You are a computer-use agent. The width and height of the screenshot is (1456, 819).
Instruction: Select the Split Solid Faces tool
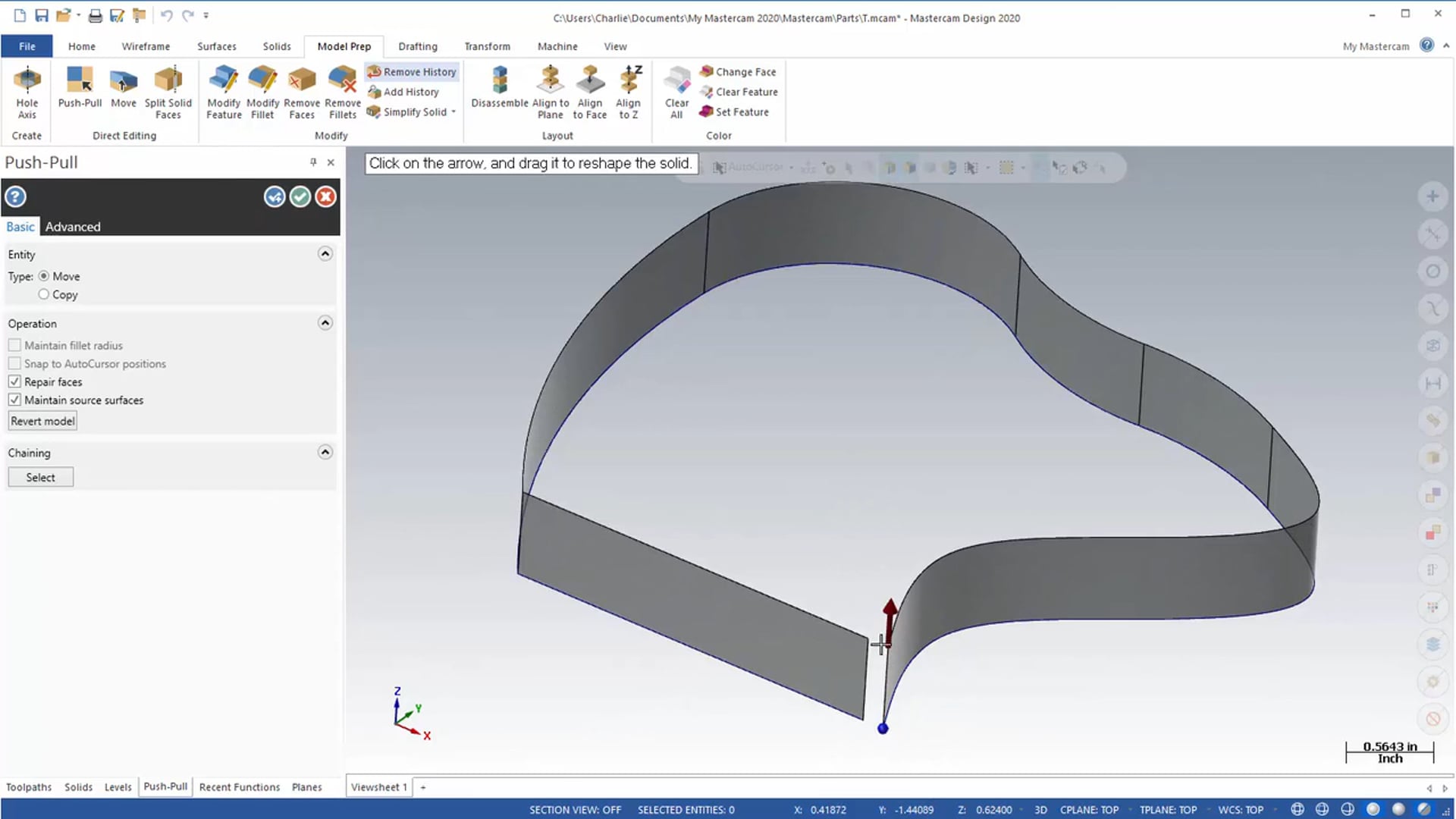pyautogui.click(x=167, y=91)
